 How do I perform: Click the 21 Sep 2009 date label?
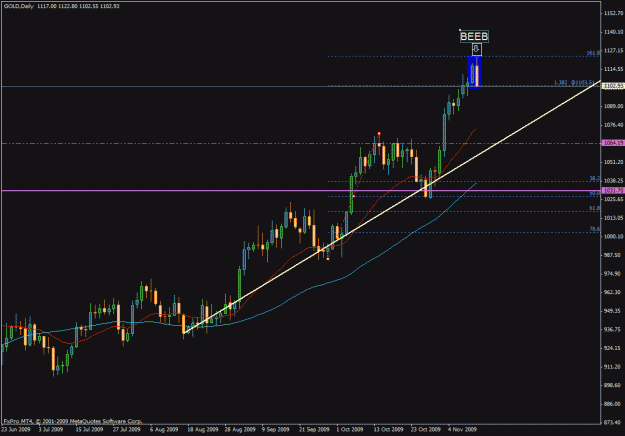point(314,430)
